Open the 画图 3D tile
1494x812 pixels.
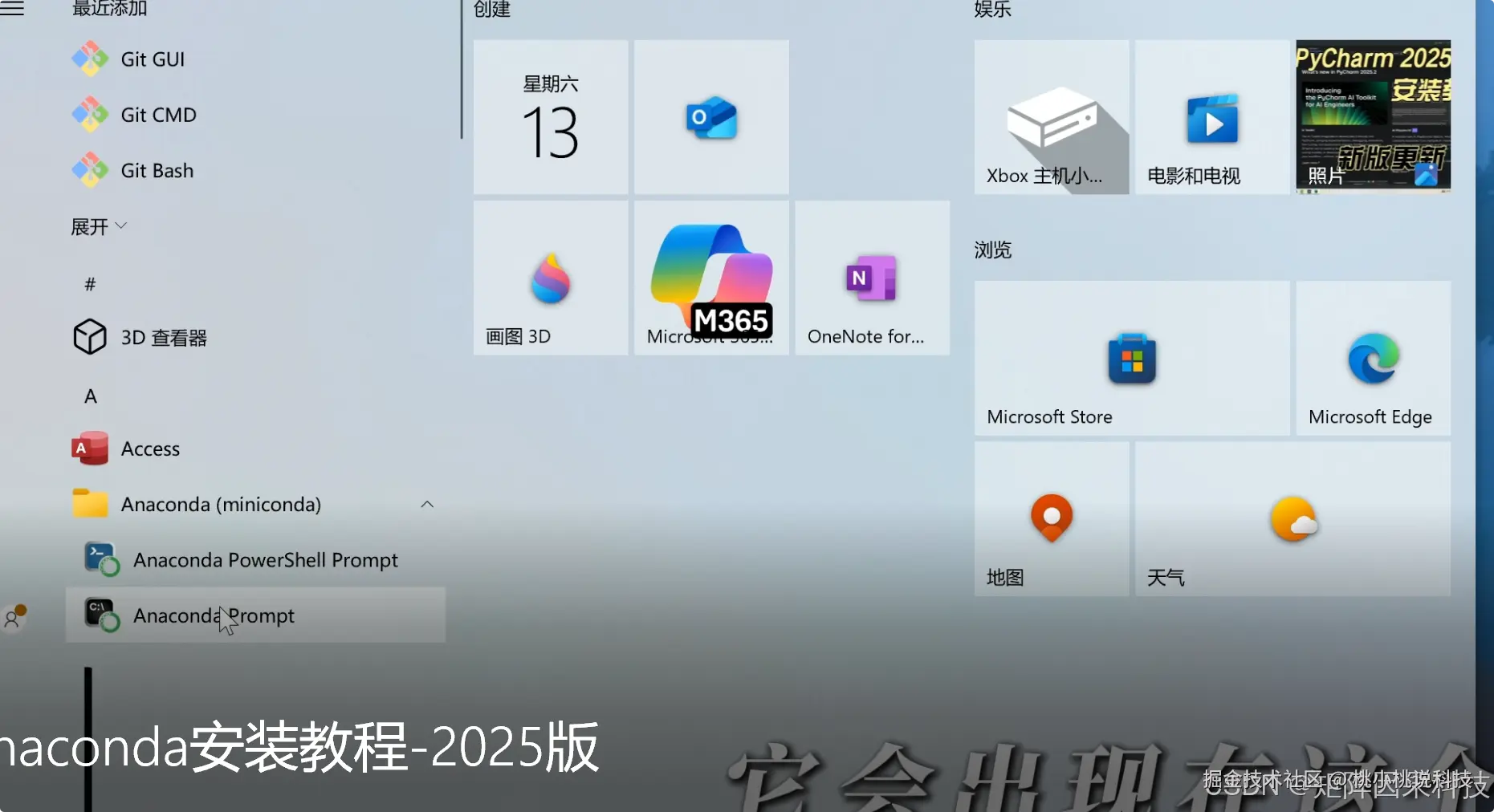click(x=551, y=278)
